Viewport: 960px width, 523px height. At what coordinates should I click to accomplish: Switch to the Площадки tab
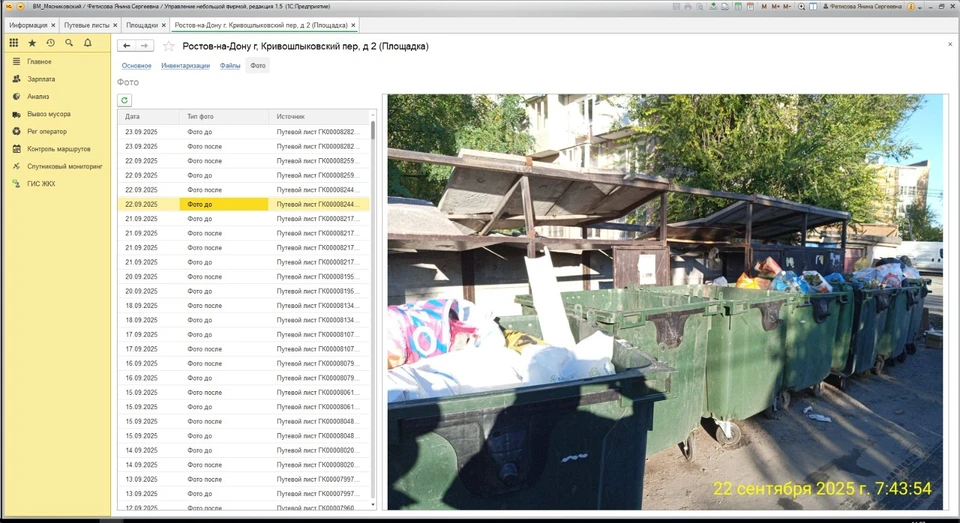click(x=141, y=24)
